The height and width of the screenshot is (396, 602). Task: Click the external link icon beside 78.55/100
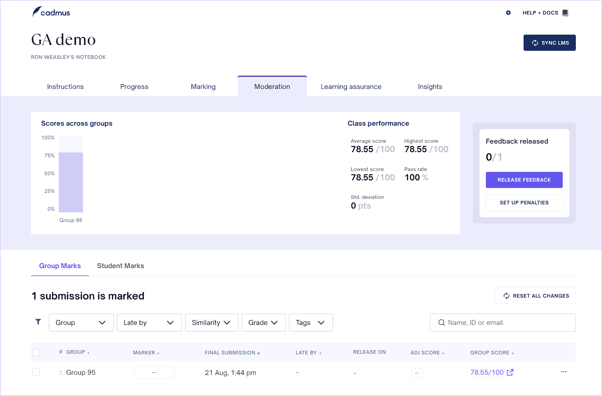click(x=510, y=372)
